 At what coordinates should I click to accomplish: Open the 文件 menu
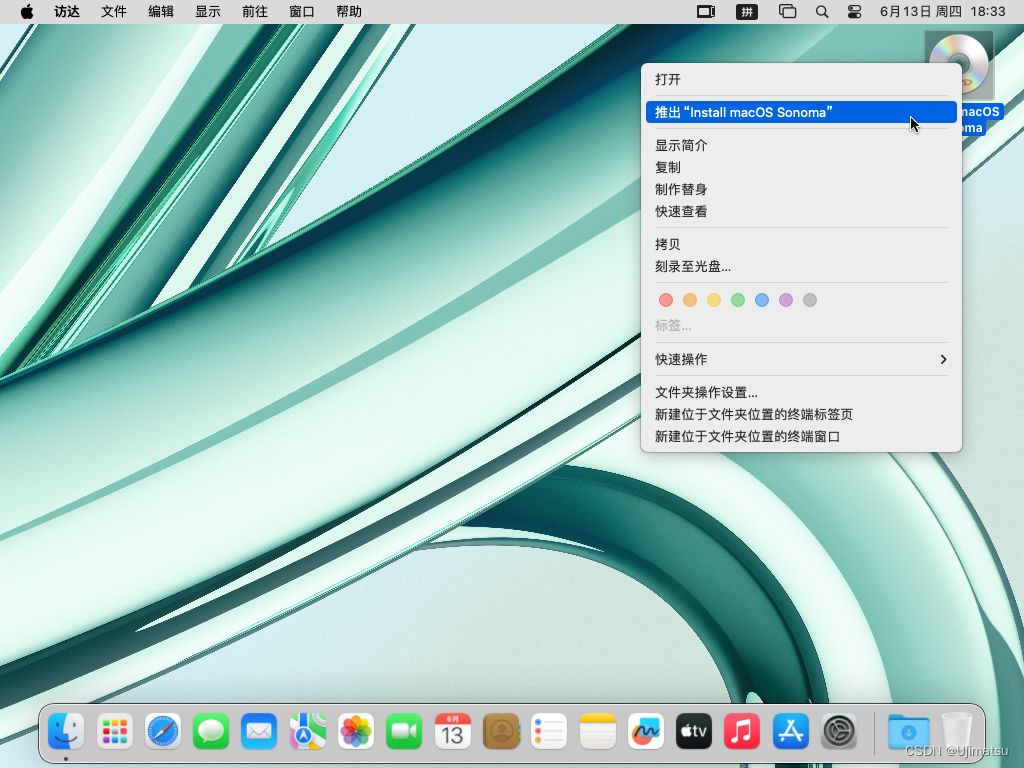coord(114,12)
